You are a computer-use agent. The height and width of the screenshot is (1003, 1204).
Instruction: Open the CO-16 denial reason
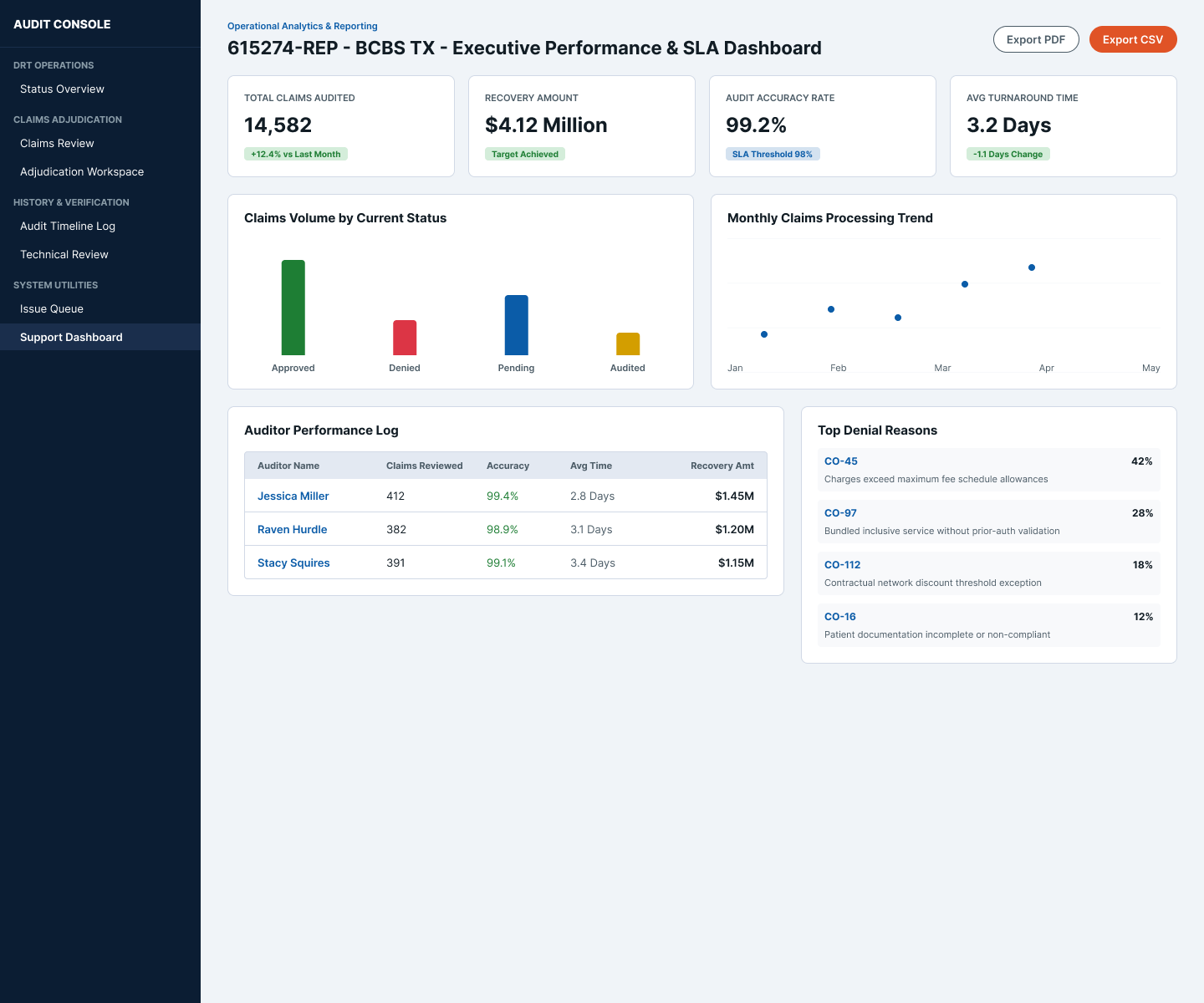coord(840,617)
